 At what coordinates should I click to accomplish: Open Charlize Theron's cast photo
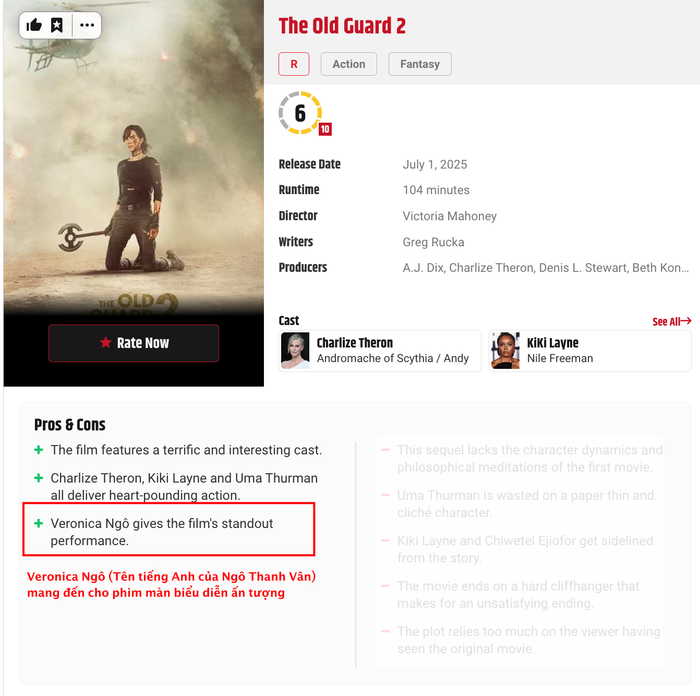point(295,350)
